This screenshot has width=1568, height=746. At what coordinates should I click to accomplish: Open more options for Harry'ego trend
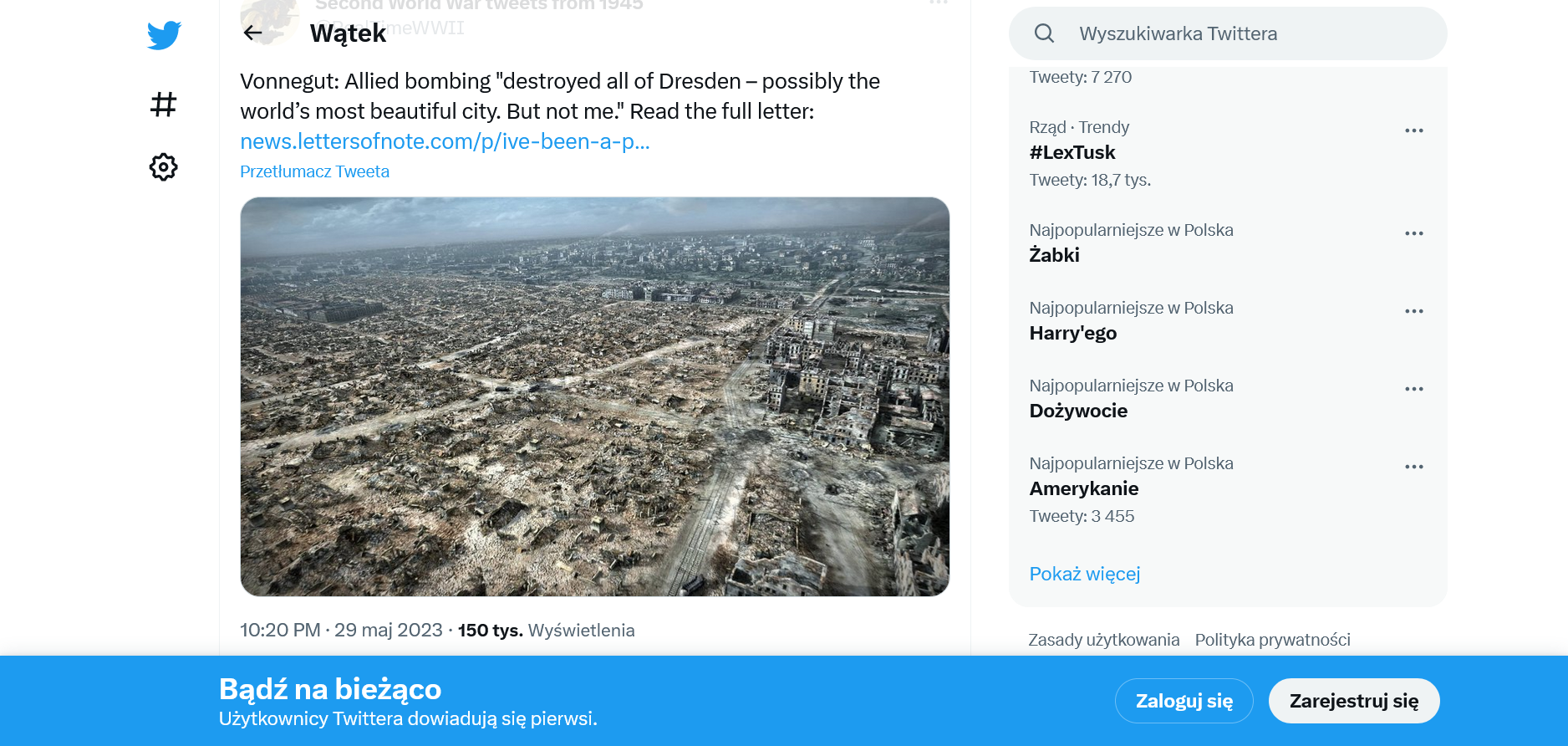pyautogui.click(x=1414, y=311)
